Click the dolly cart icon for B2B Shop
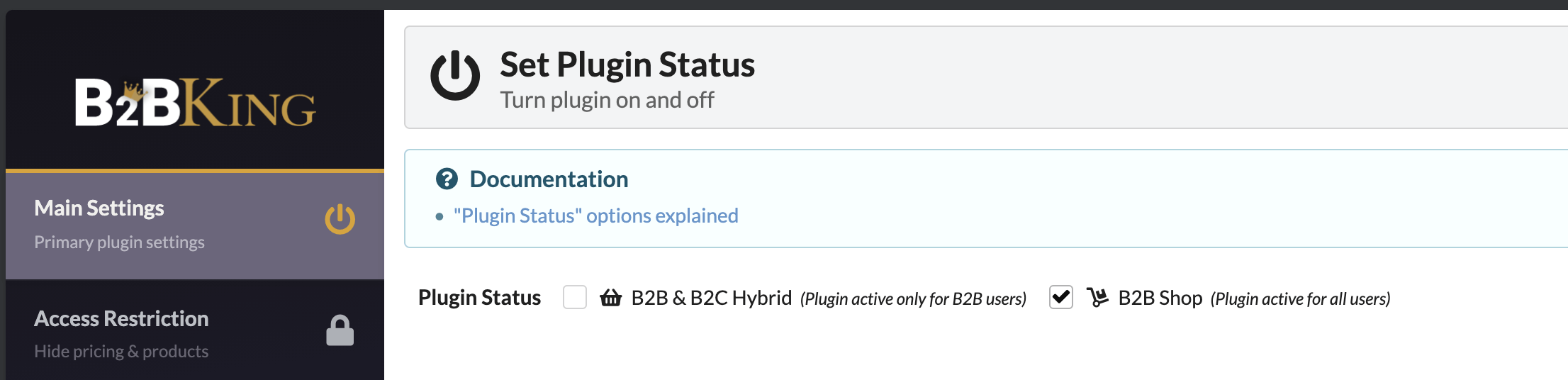Viewport: 1568px width, 380px height. [x=1097, y=298]
